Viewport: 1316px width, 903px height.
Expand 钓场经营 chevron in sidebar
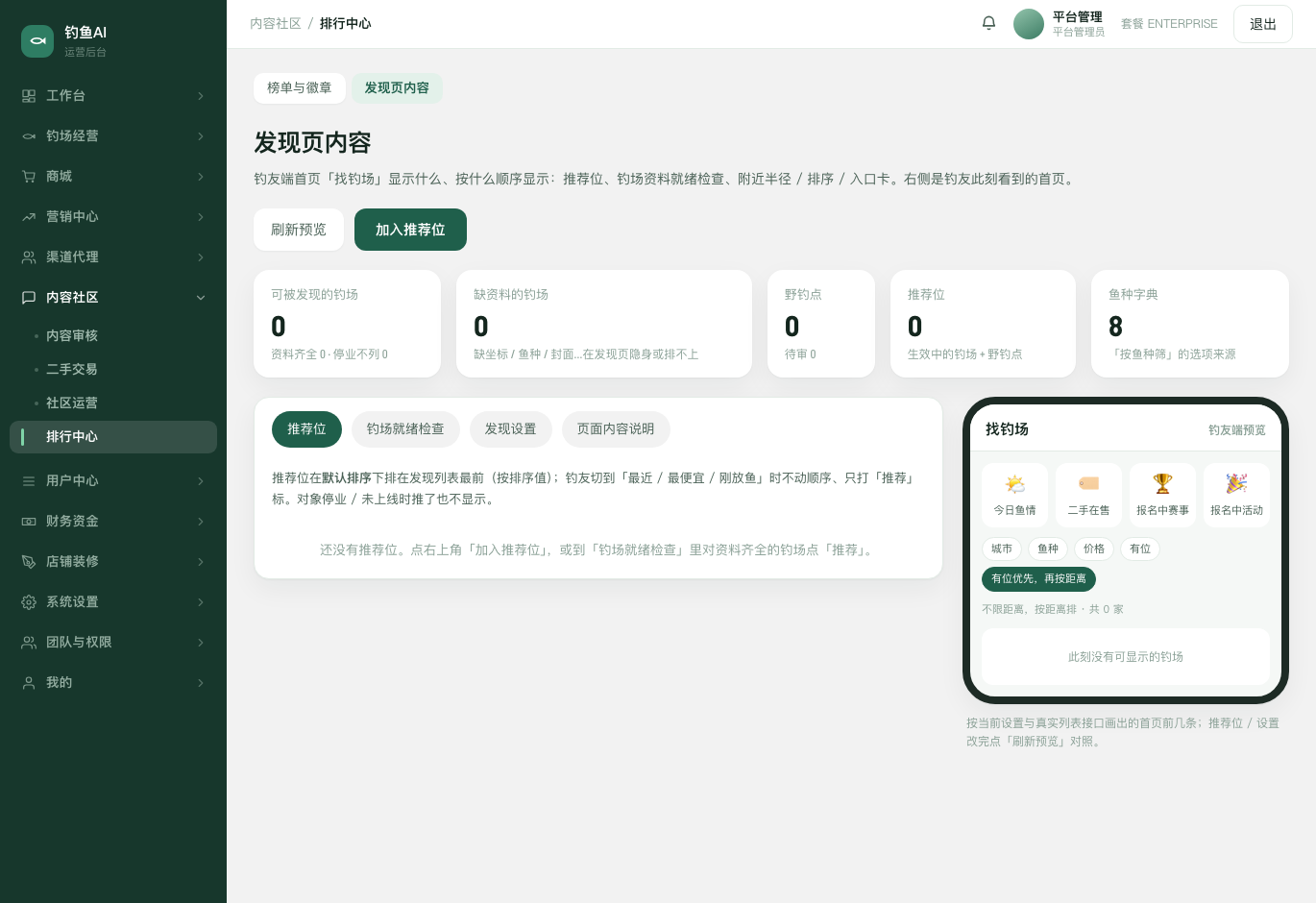coord(201,136)
